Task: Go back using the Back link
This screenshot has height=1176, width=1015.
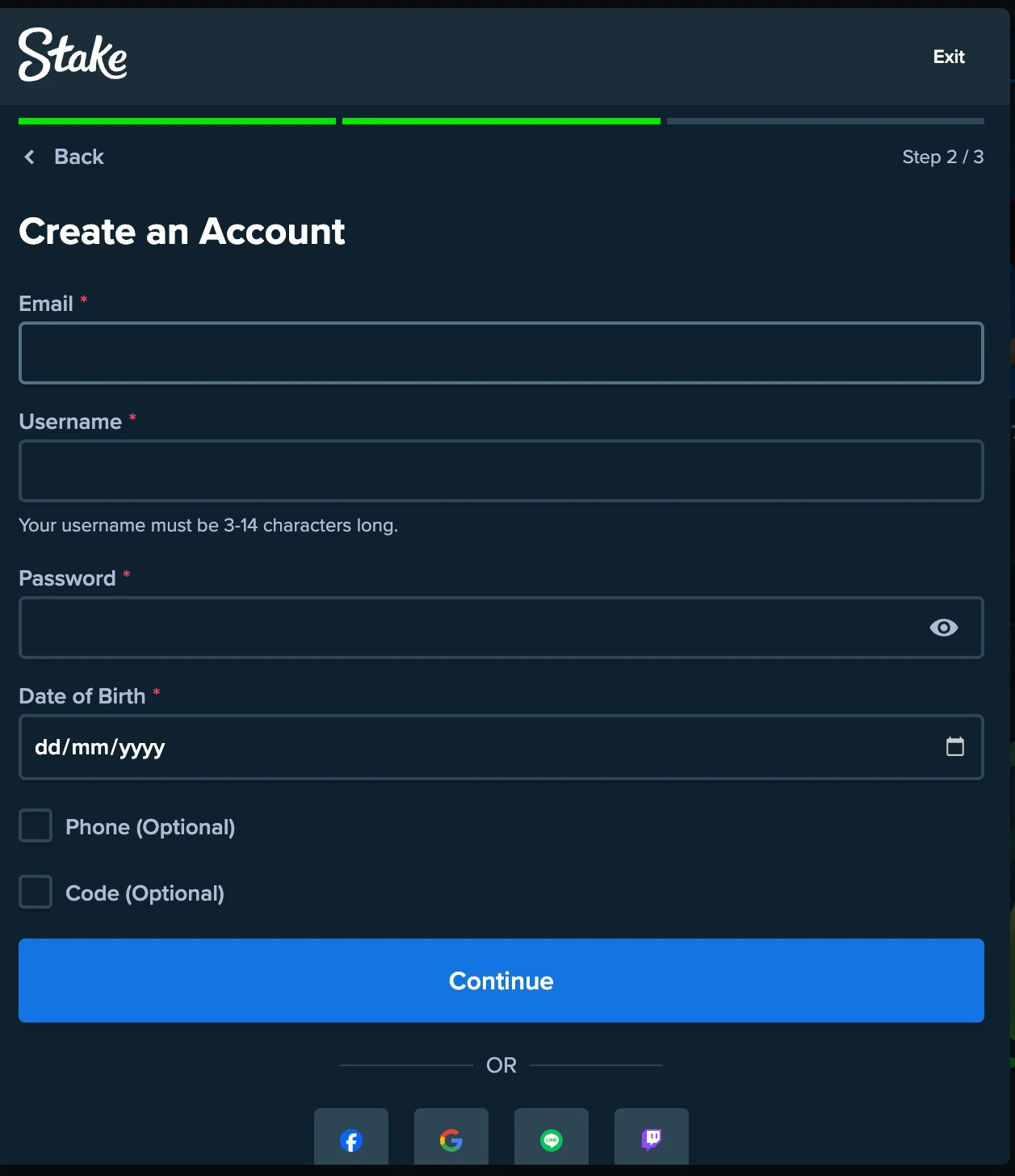Action: pos(65,157)
